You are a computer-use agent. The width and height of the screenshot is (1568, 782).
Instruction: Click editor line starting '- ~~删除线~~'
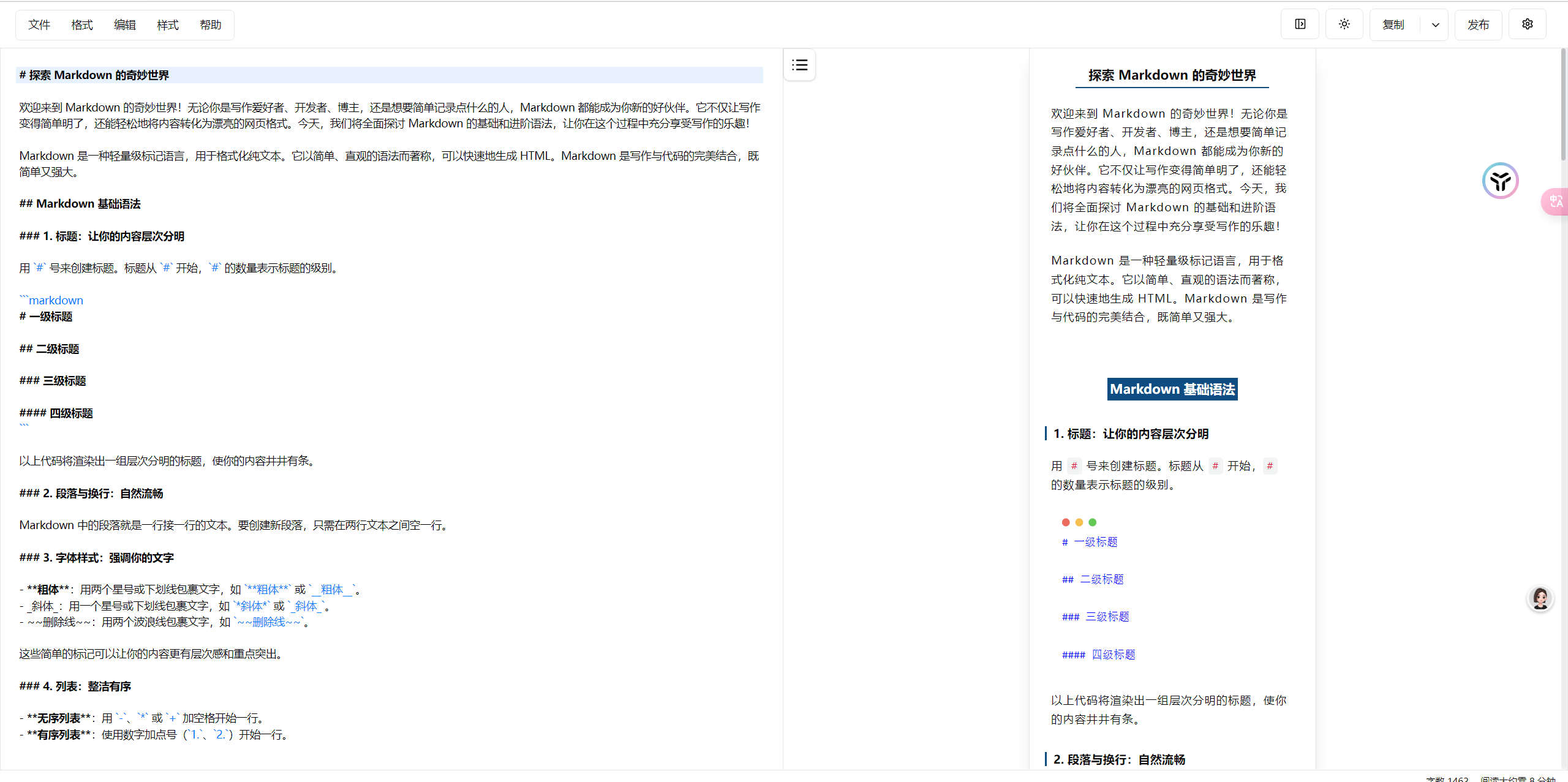point(166,622)
